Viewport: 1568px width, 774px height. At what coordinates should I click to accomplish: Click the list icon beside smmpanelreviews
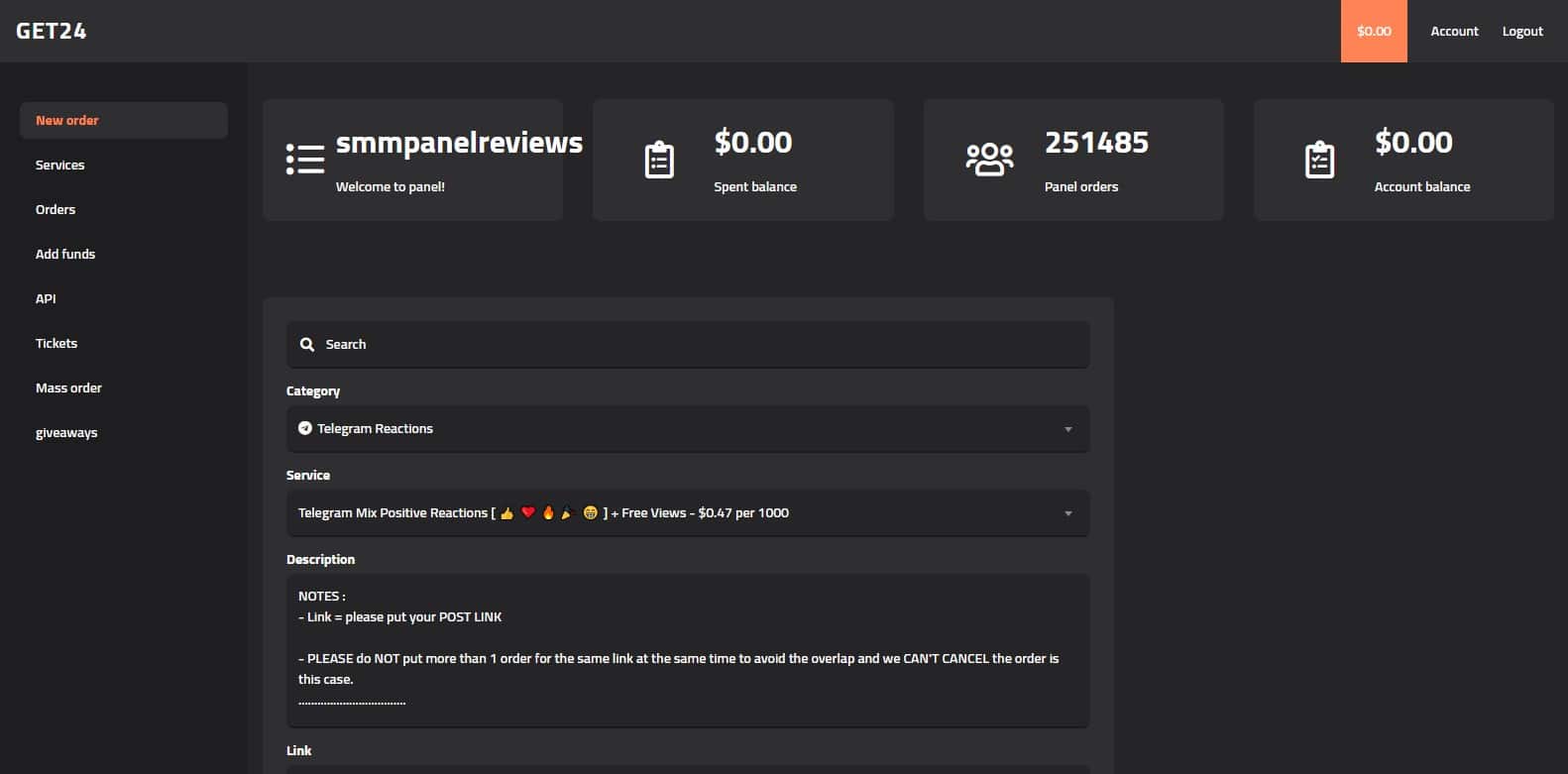pos(305,160)
